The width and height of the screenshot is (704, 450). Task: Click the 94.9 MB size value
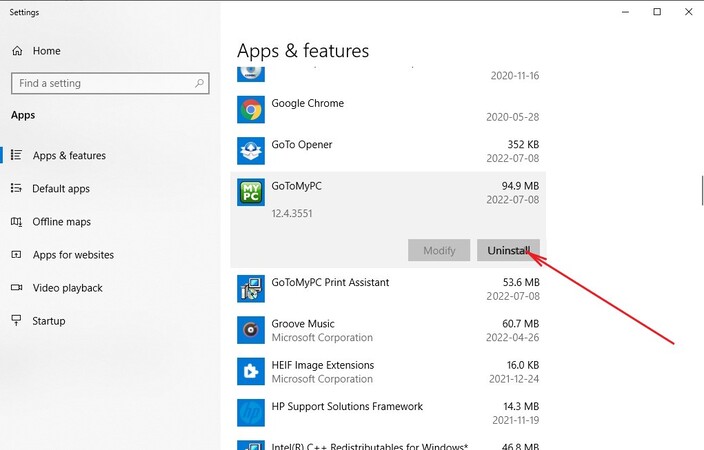pyautogui.click(x=520, y=185)
